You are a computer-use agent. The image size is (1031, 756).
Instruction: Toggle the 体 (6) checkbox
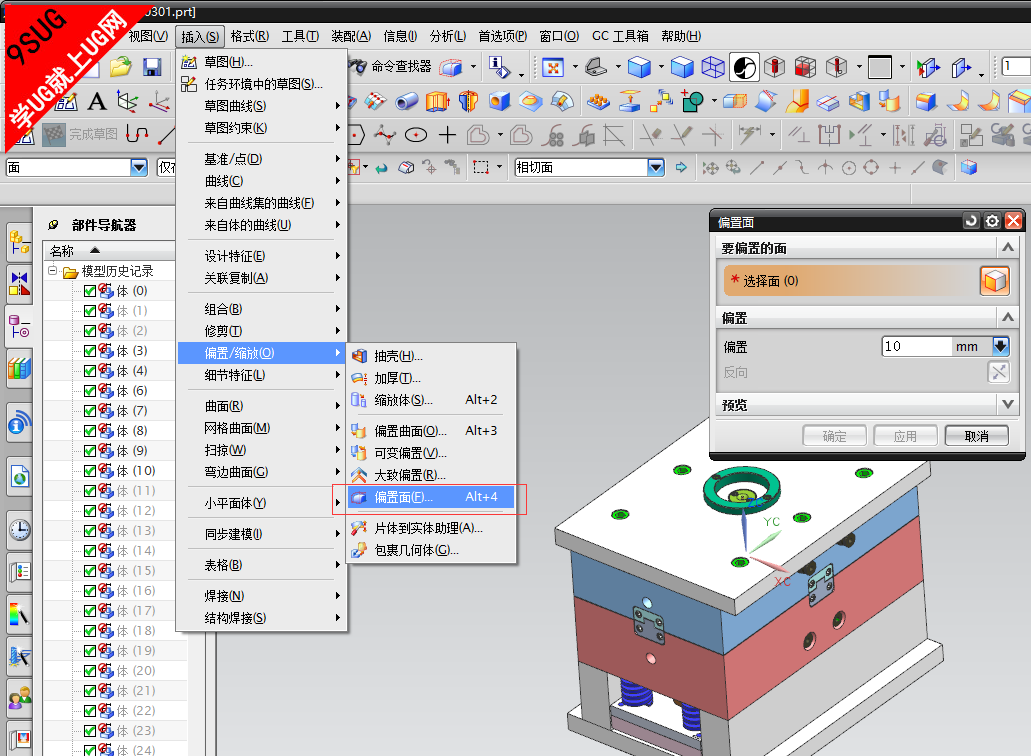(x=90, y=391)
